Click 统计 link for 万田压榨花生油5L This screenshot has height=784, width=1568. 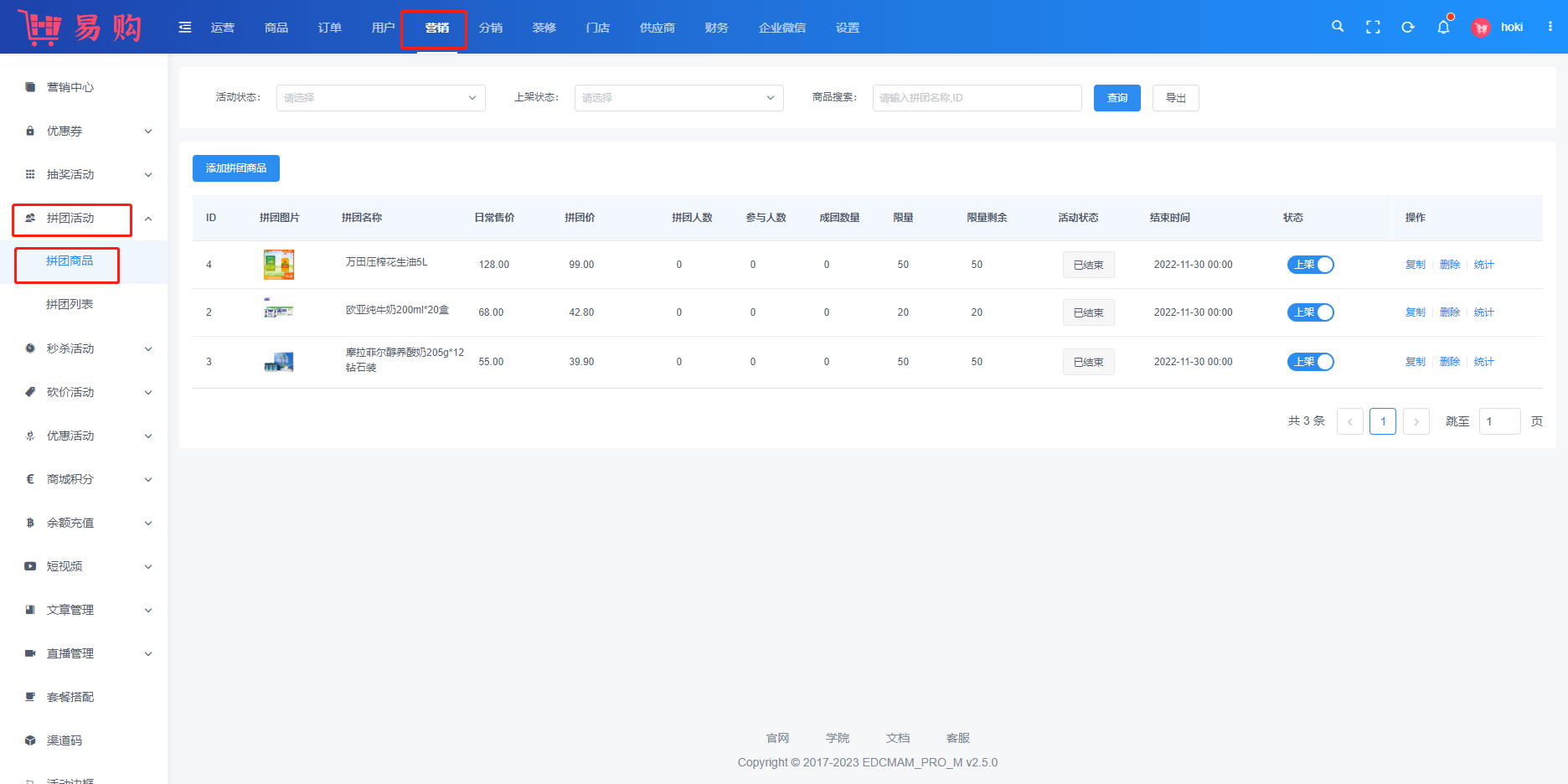pyautogui.click(x=1483, y=265)
